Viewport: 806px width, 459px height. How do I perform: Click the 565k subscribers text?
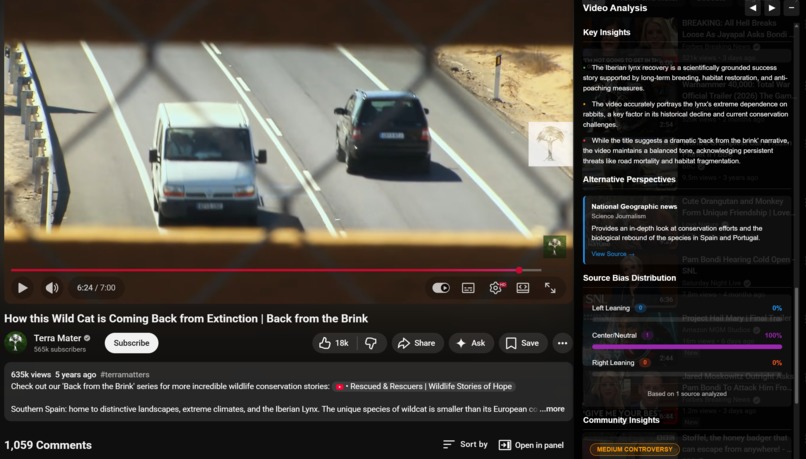tap(60, 349)
